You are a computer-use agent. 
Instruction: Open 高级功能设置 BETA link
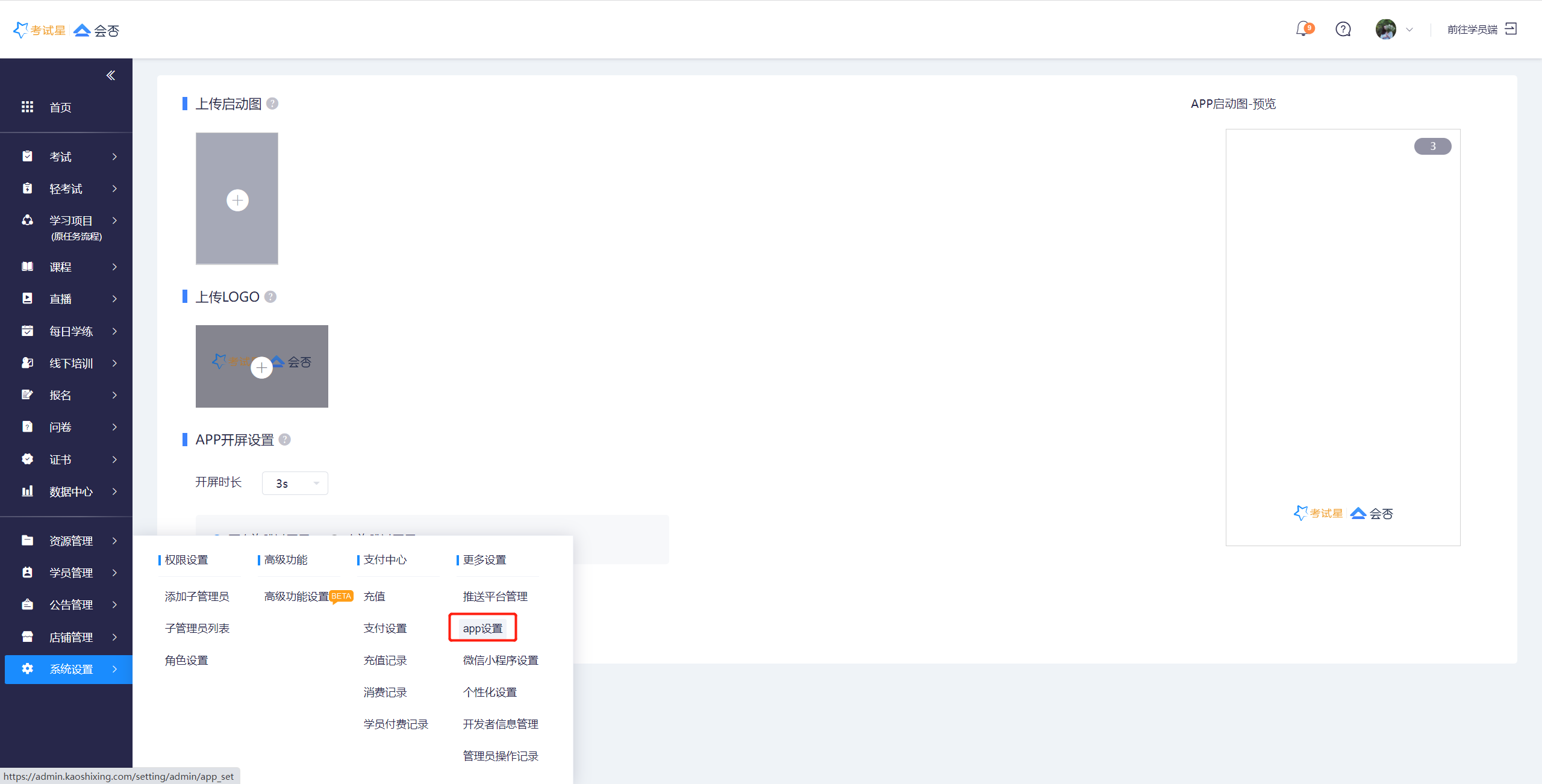(296, 596)
